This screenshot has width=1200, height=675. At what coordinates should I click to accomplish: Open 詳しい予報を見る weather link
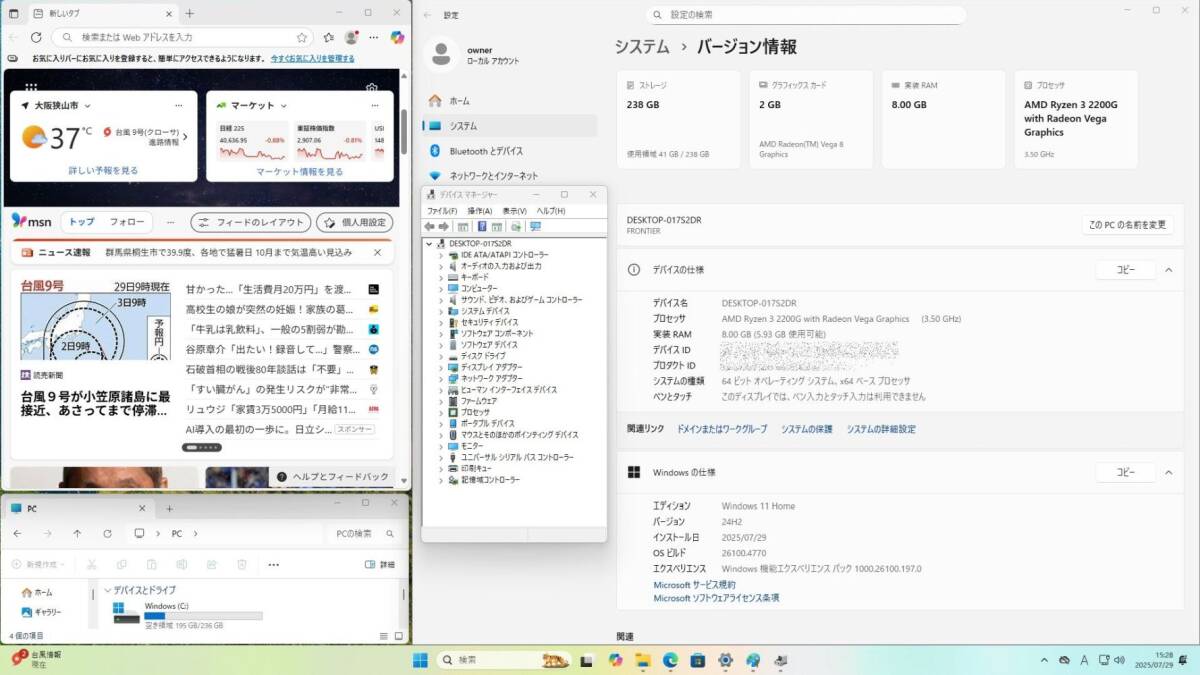click(x=103, y=171)
